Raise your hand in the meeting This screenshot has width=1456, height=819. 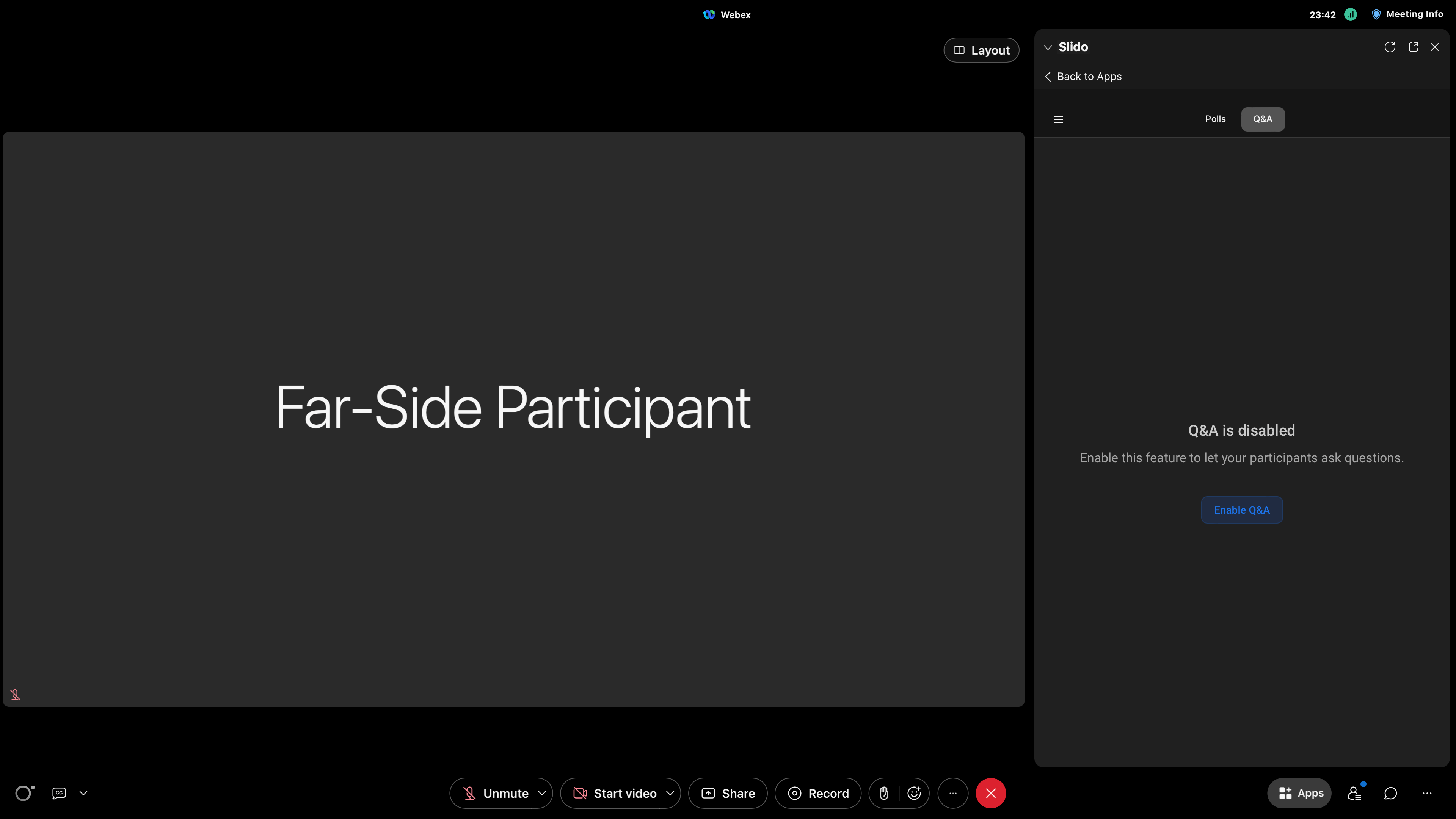(884, 793)
